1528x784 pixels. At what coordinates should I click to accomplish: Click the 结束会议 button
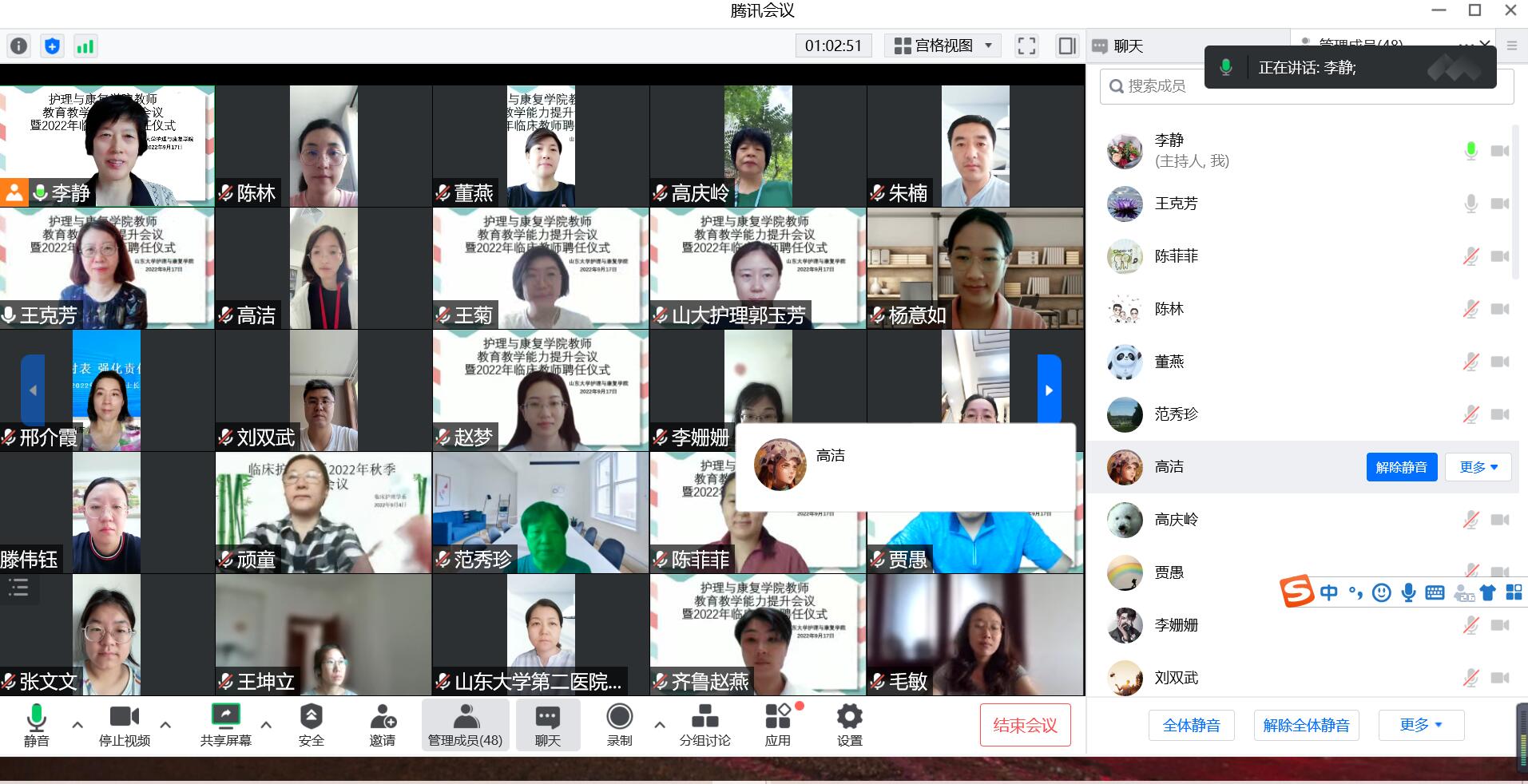[1025, 725]
